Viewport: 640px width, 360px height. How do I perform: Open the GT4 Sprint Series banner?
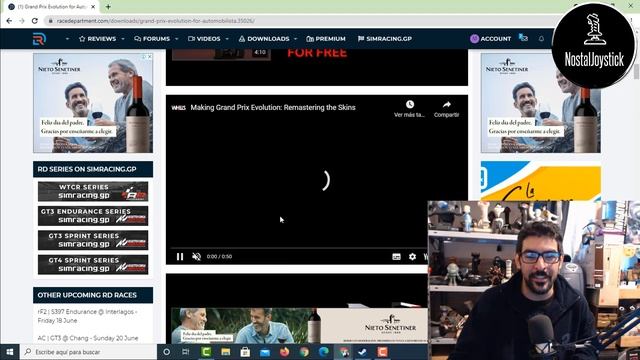pyautogui.click(x=93, y=265)
